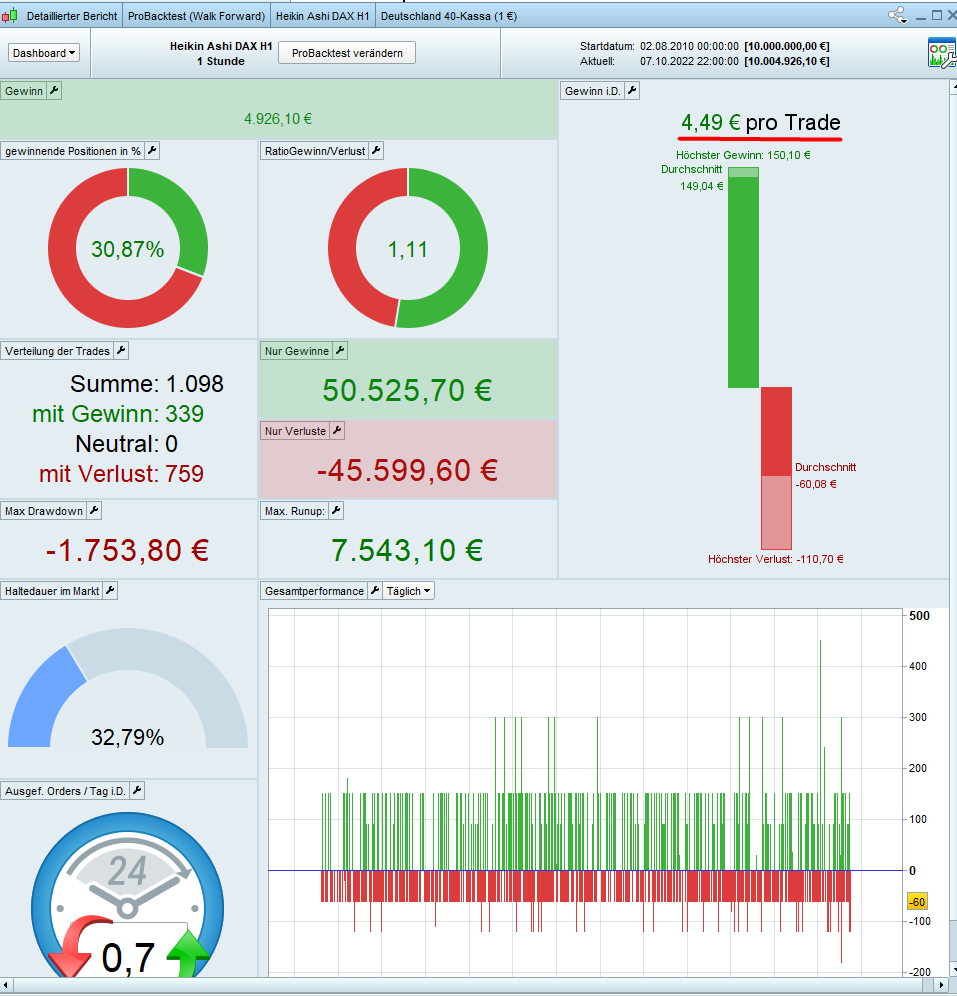Open wrench for Ausgef. Orders / Tag i.D.

pyautogui.click(x=137, y=791)
